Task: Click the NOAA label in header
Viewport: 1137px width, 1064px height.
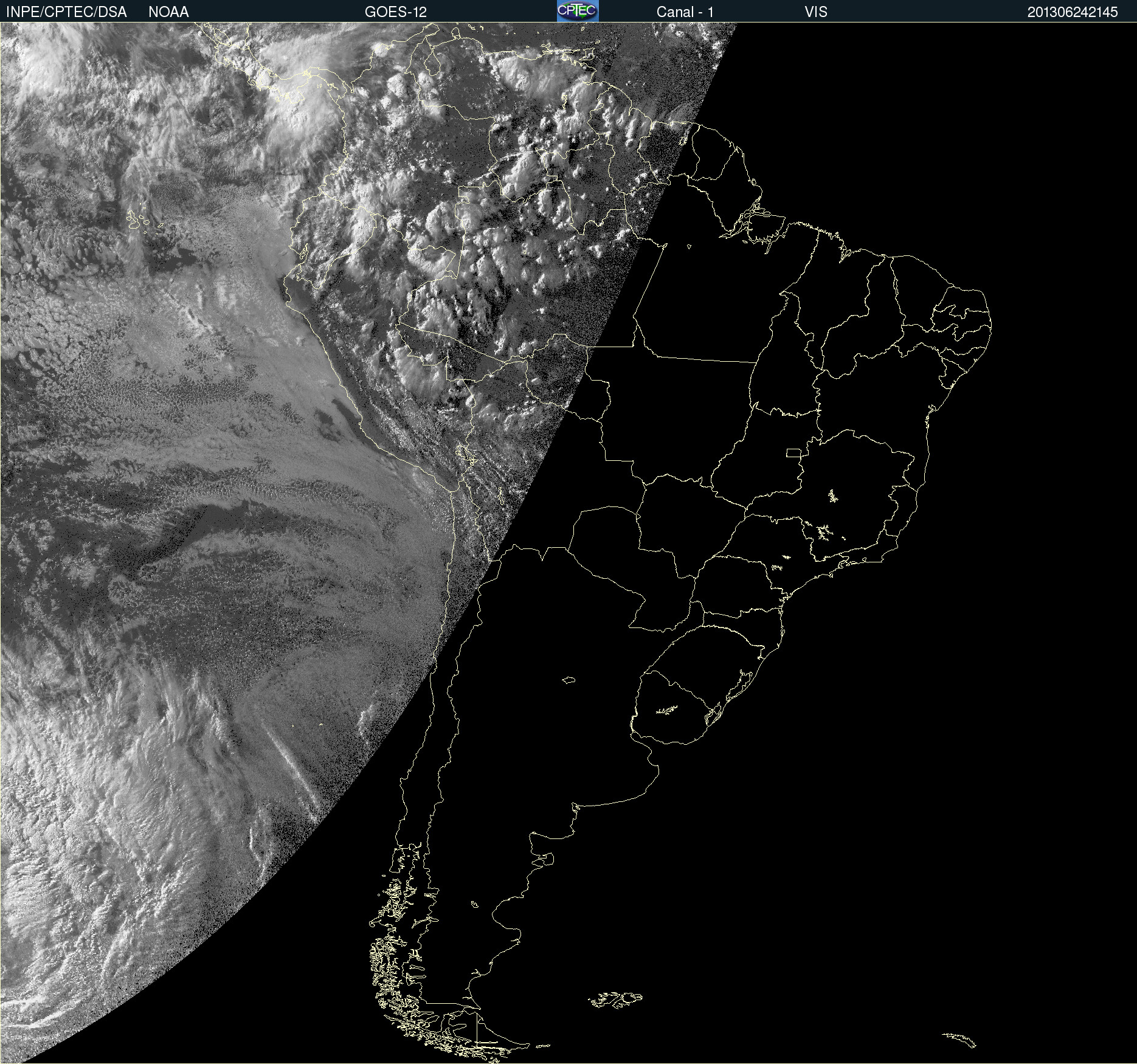Action: tap(168, 12)
